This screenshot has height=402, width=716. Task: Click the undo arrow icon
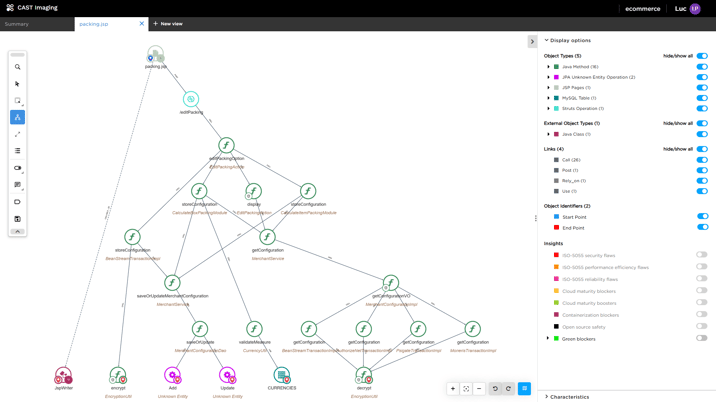(495, 389)
